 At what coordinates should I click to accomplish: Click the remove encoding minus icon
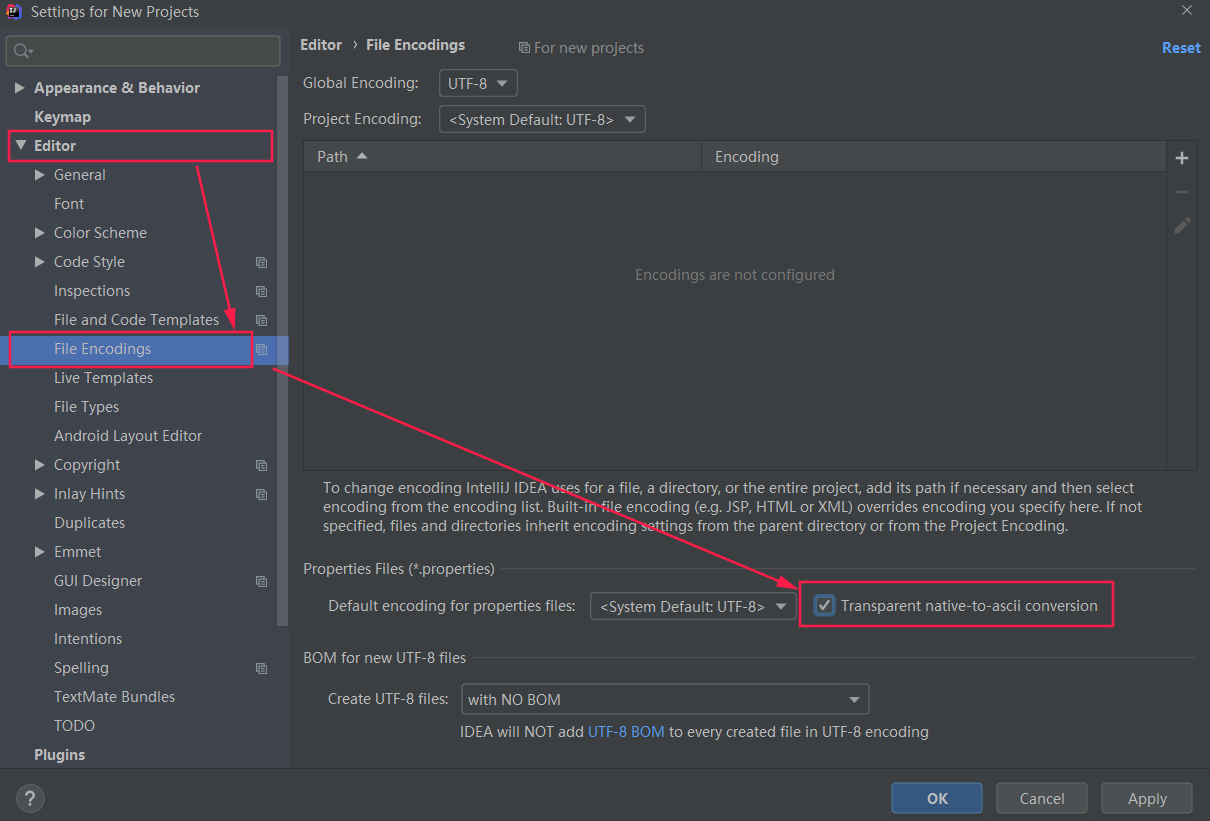point(1182,192)
